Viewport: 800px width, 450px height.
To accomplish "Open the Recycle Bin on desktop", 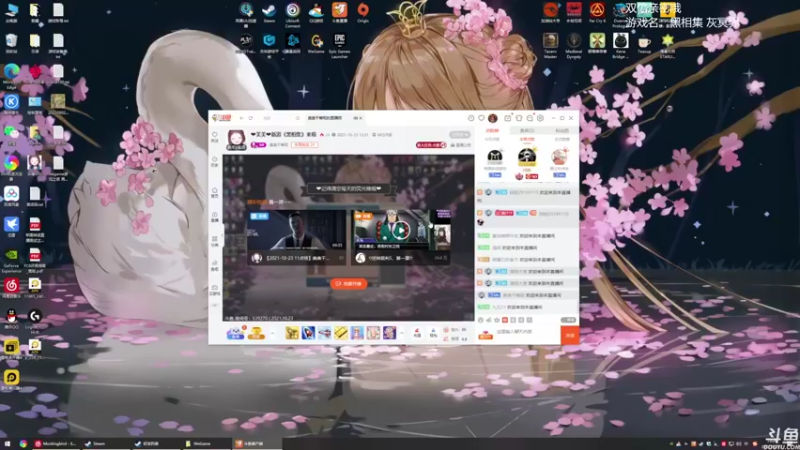I will (11, 43).
